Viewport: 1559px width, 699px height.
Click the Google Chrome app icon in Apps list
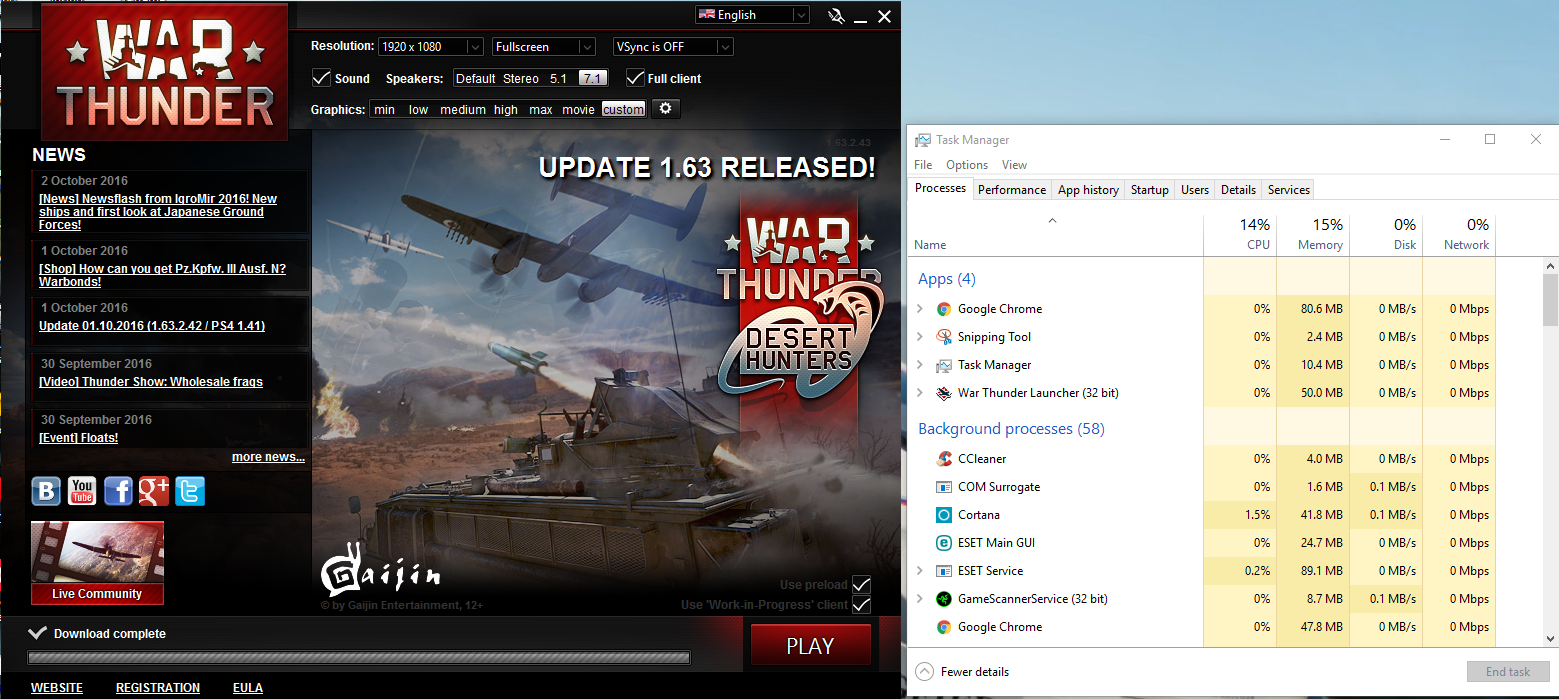click(x=943, y=309)
